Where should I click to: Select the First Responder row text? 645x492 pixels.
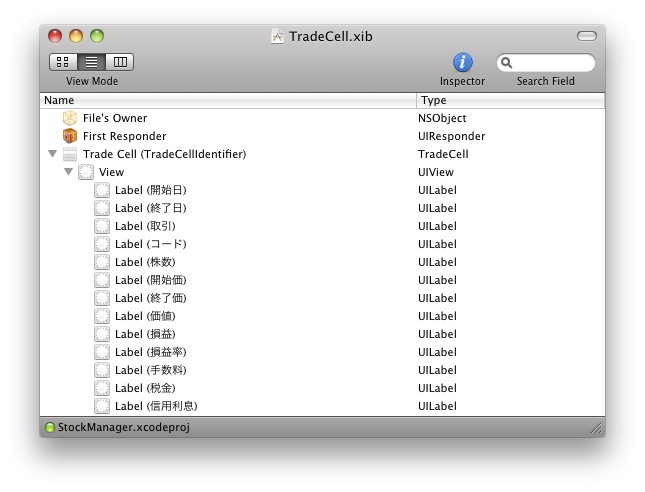[x=125, y=136]
